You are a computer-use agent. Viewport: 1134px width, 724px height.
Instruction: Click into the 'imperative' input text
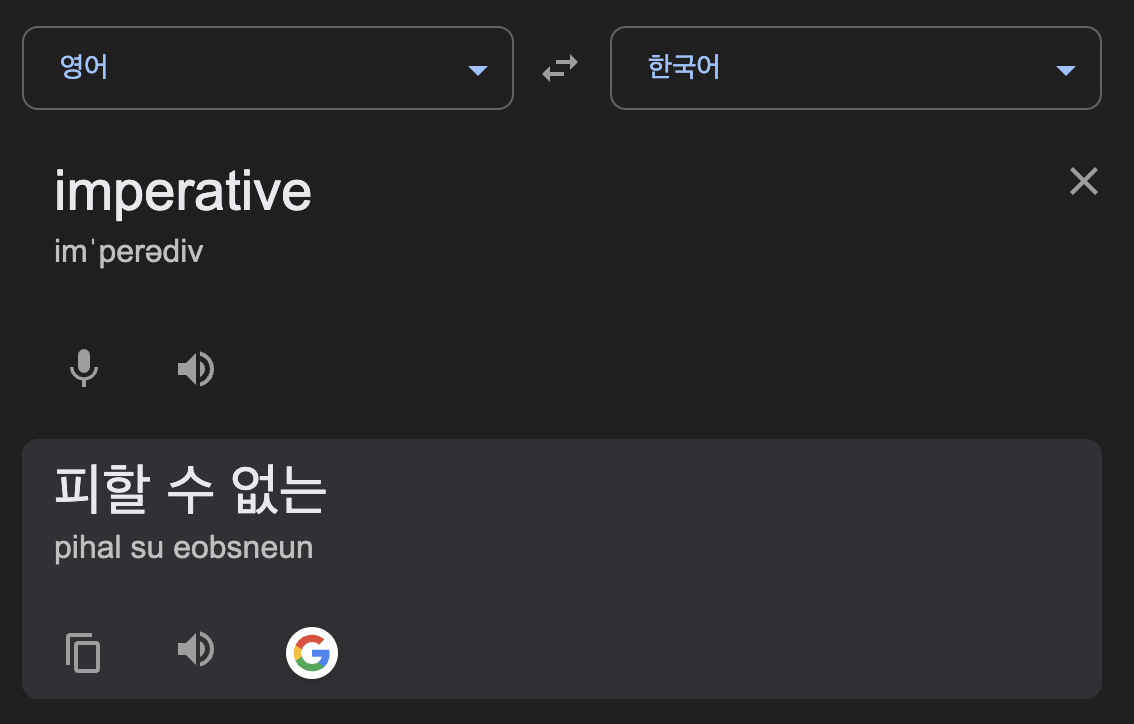pos(183,190)
